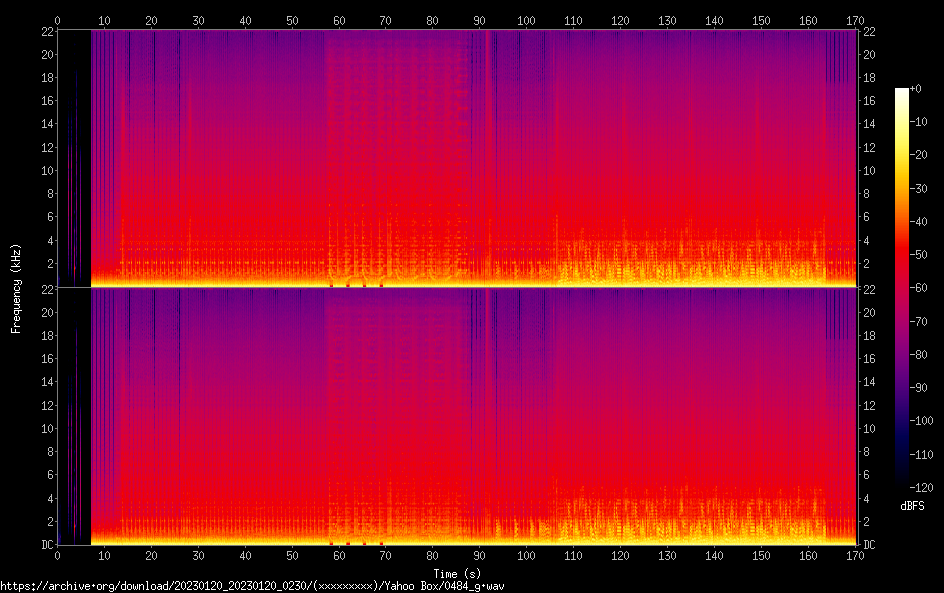Click the 170 tick on the bottom time axis
Viewport: 944px width, 593px height.
855,555
